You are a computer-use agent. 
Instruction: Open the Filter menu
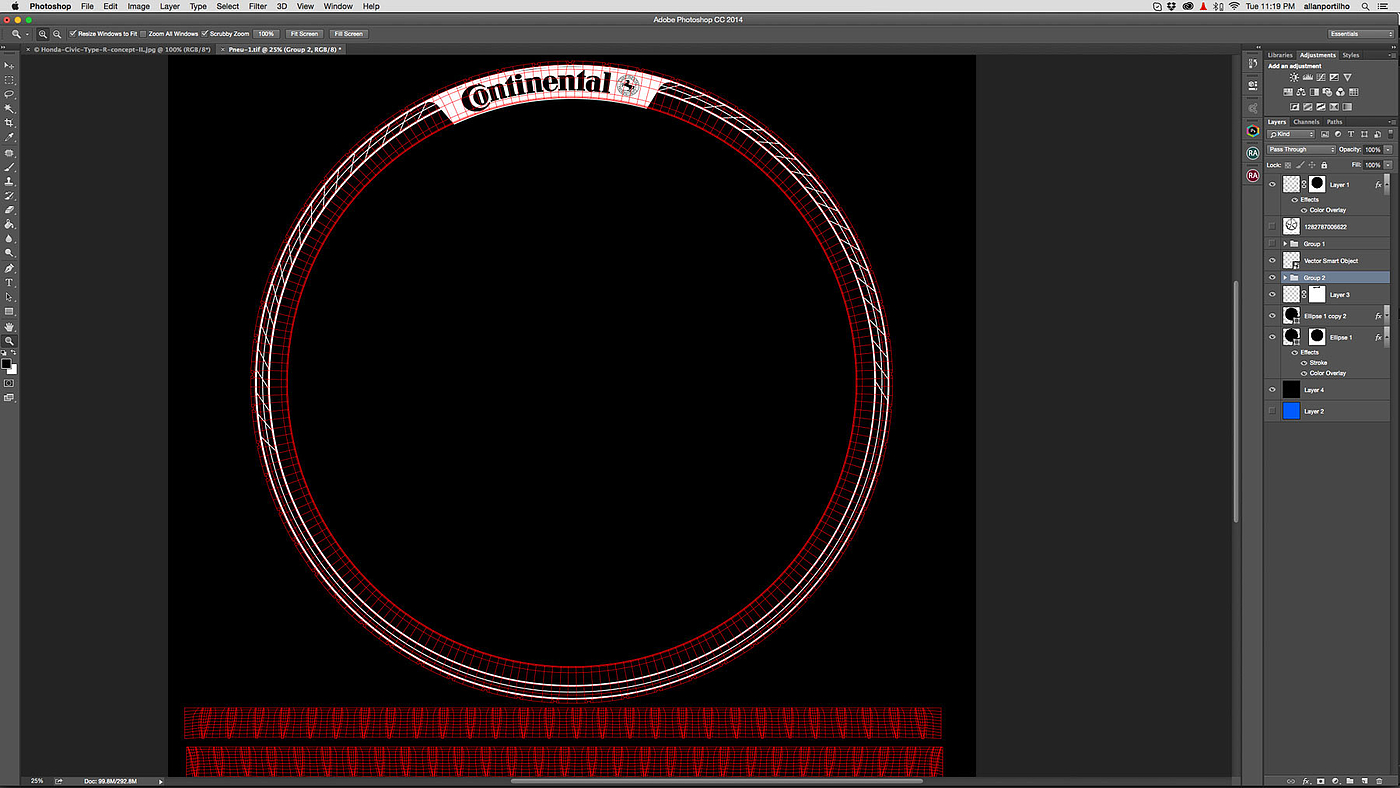pos(258,6)
